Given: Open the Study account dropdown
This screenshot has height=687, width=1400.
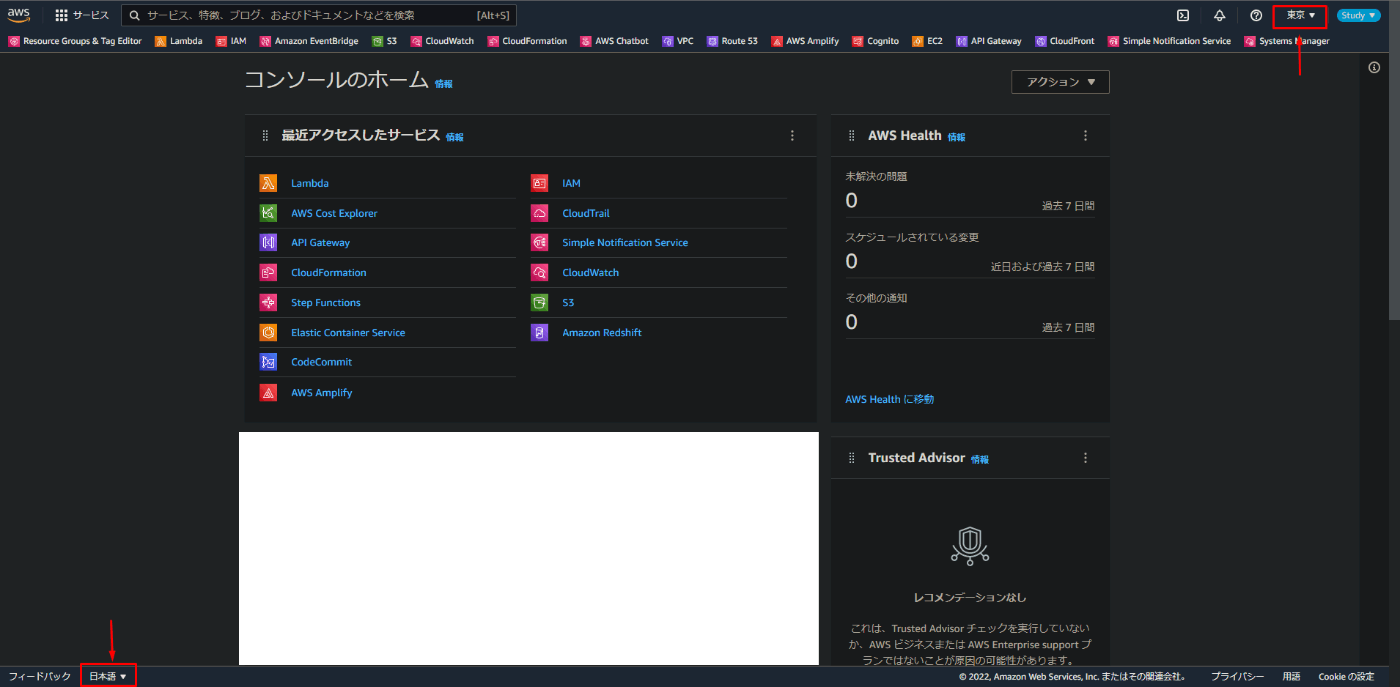Looking at the screenshot, I should point(1359,15).
